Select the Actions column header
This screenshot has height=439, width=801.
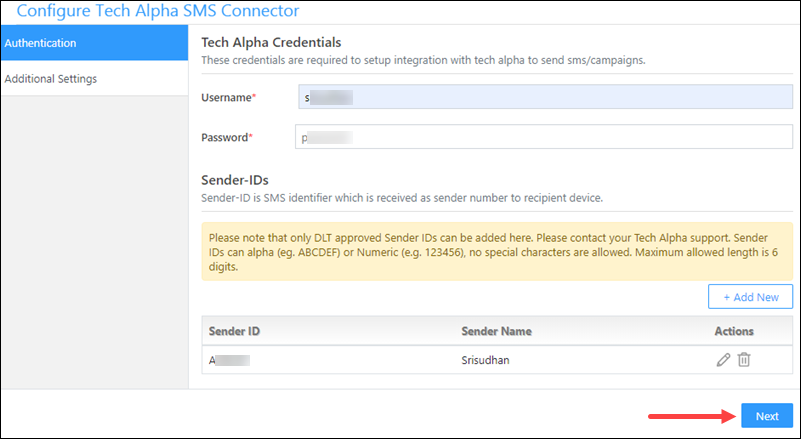coord(734,331)
